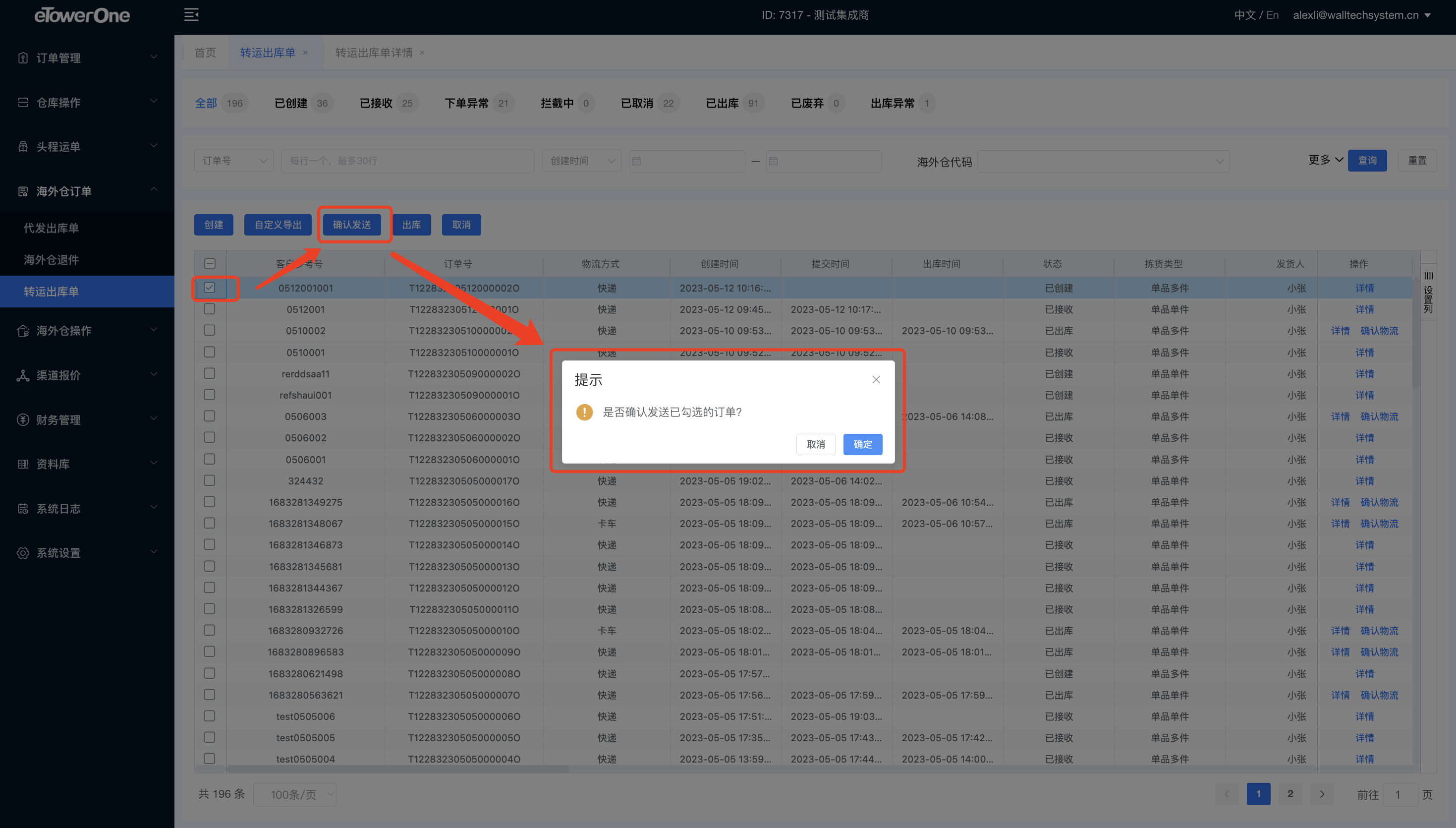Open the 100条/页 page size dropdown

pos(295,794)
